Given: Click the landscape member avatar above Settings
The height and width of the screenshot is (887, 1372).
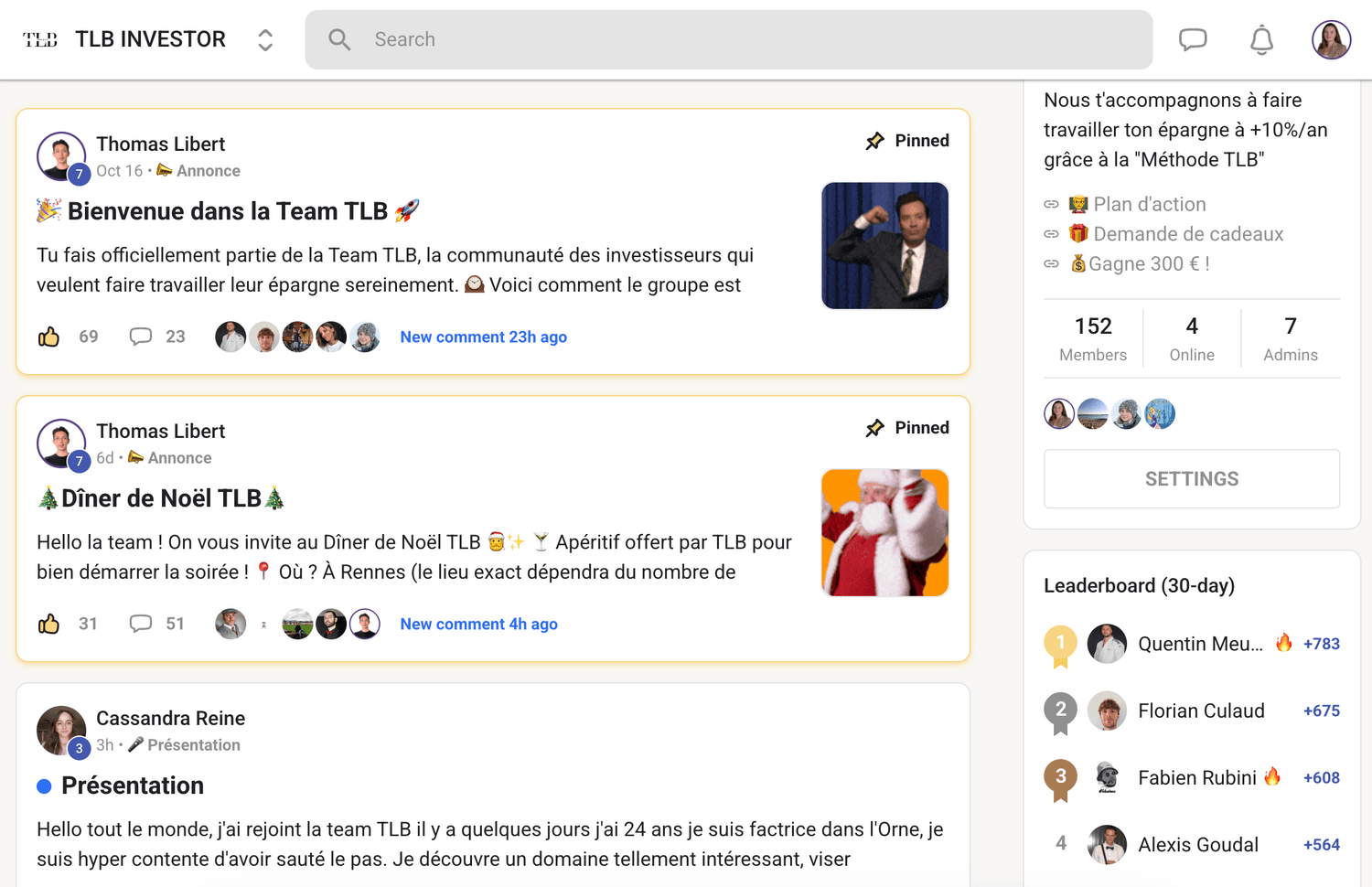Looking at the screenshot, I should [1093, 414].
